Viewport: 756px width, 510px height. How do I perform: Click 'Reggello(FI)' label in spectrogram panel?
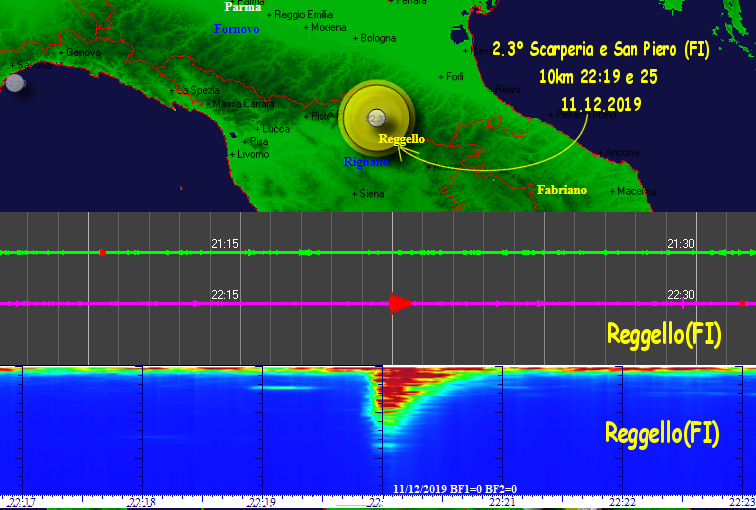[662, 432]
